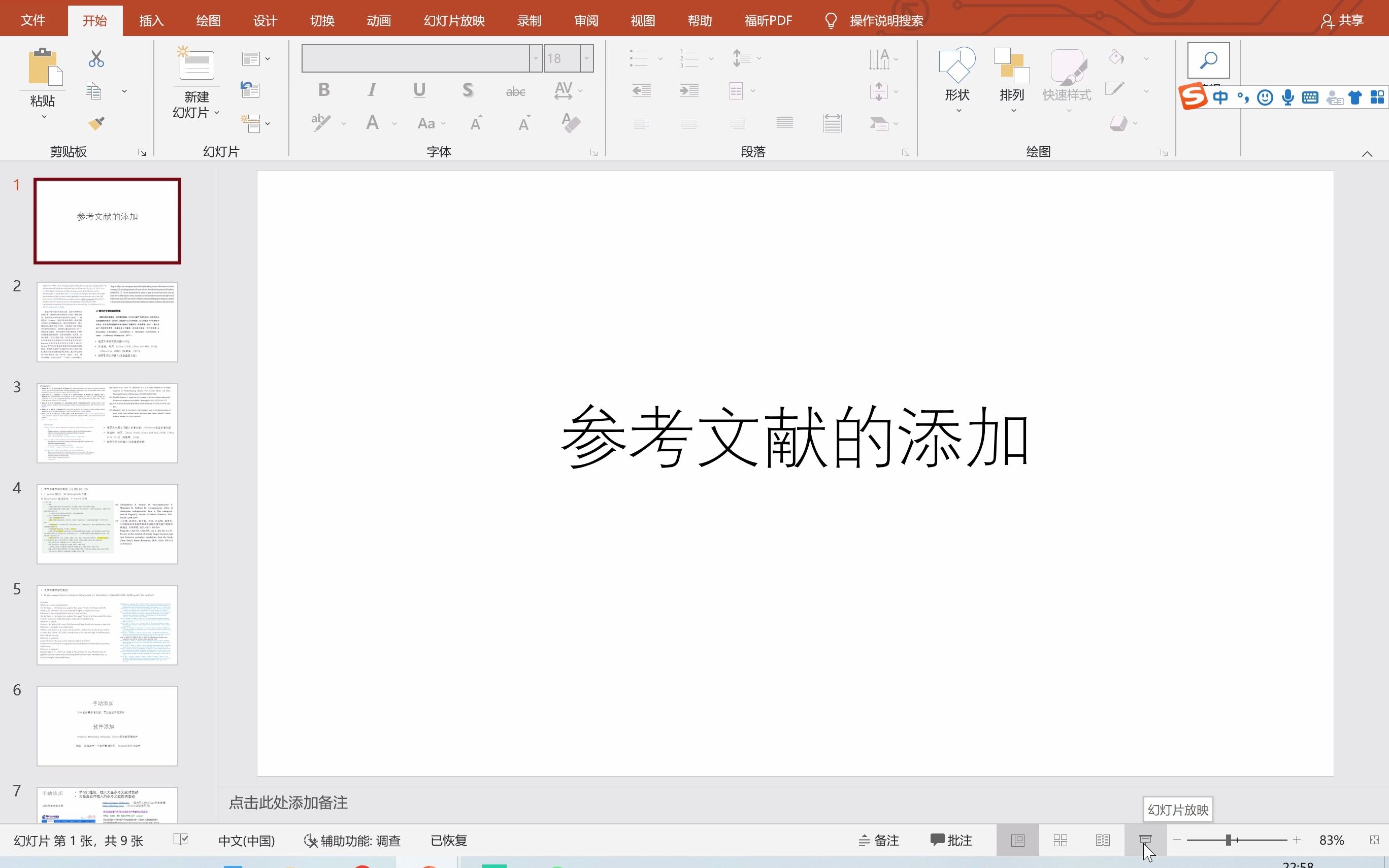Click the zoom slider handle
Image resolution: width=1389 pixels, height=868 pixels.
(1228, 840)
